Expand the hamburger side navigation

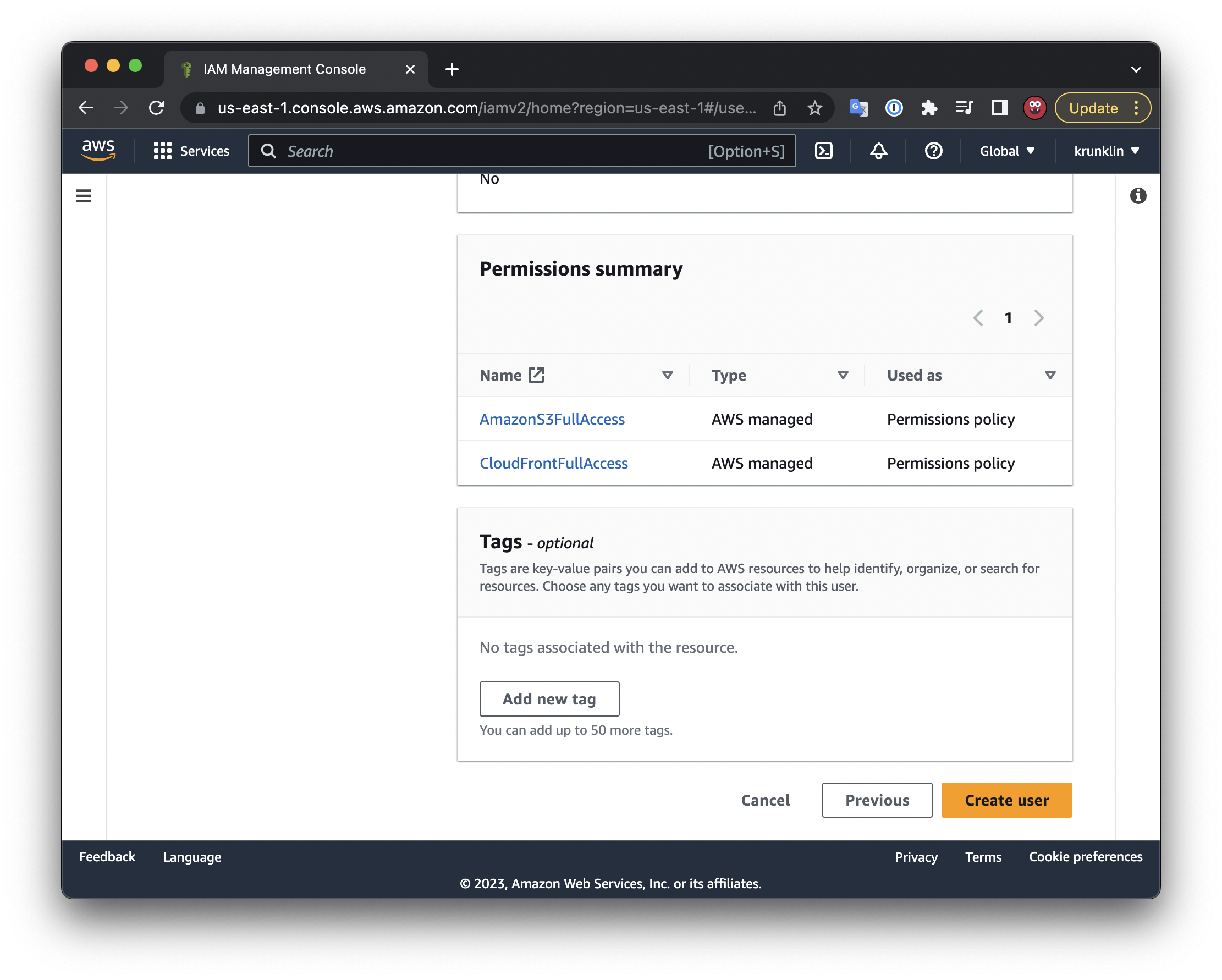point(84,196)
